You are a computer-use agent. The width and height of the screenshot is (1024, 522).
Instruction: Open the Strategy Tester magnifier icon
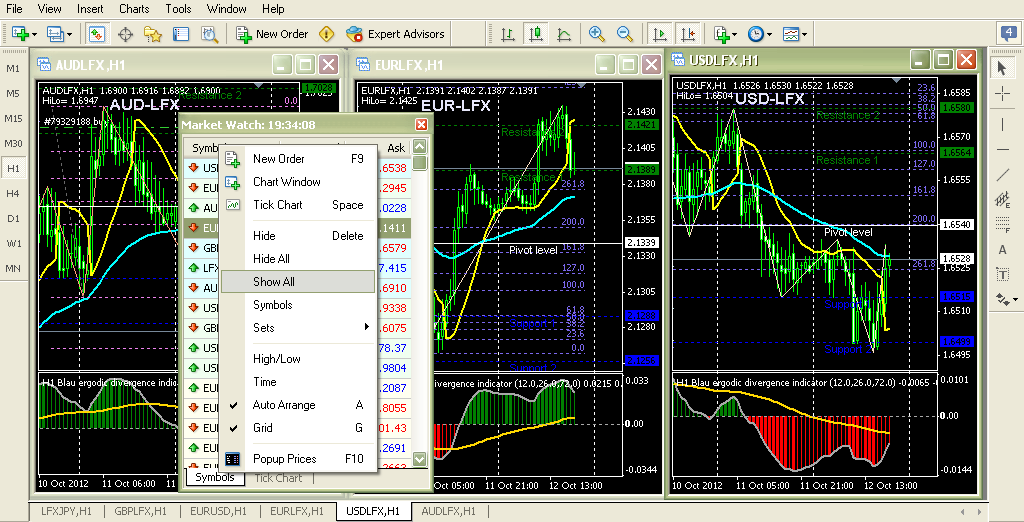coord(209,34)
